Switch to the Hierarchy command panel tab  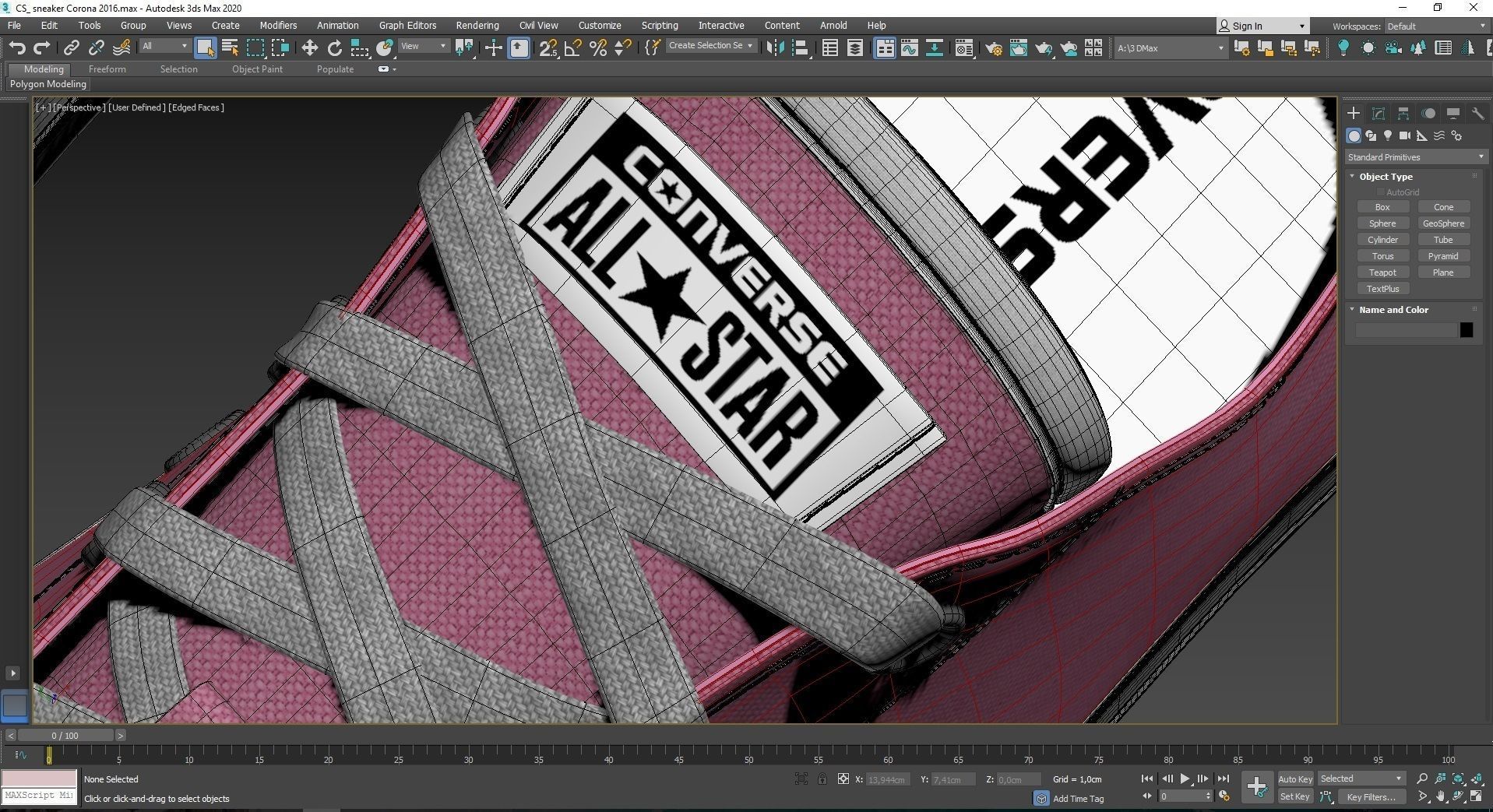(1403, 114)
